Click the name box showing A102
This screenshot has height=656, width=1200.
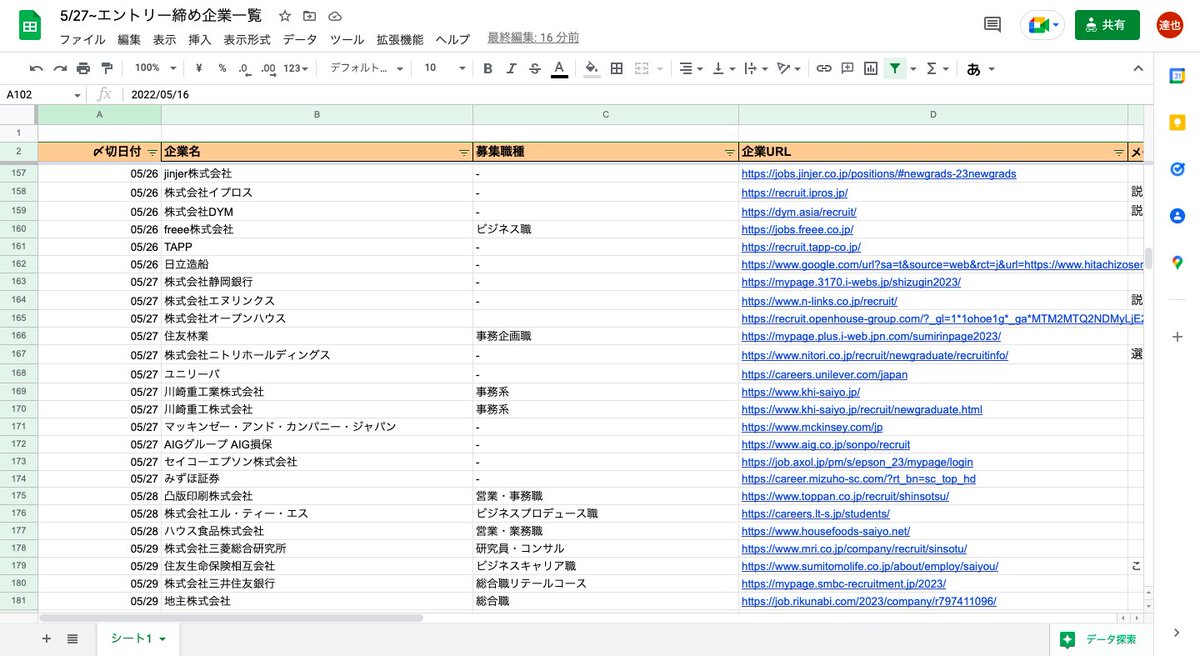point(44,95)
